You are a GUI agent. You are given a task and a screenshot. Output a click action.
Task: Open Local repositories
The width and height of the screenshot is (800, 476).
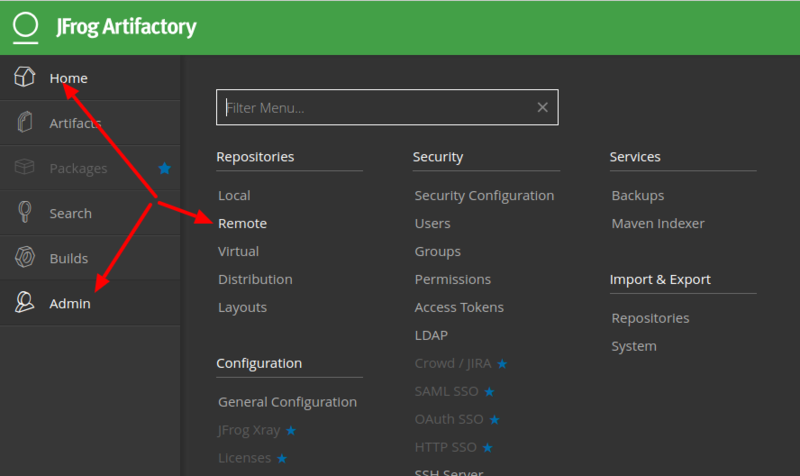click(x=234, y=195)
